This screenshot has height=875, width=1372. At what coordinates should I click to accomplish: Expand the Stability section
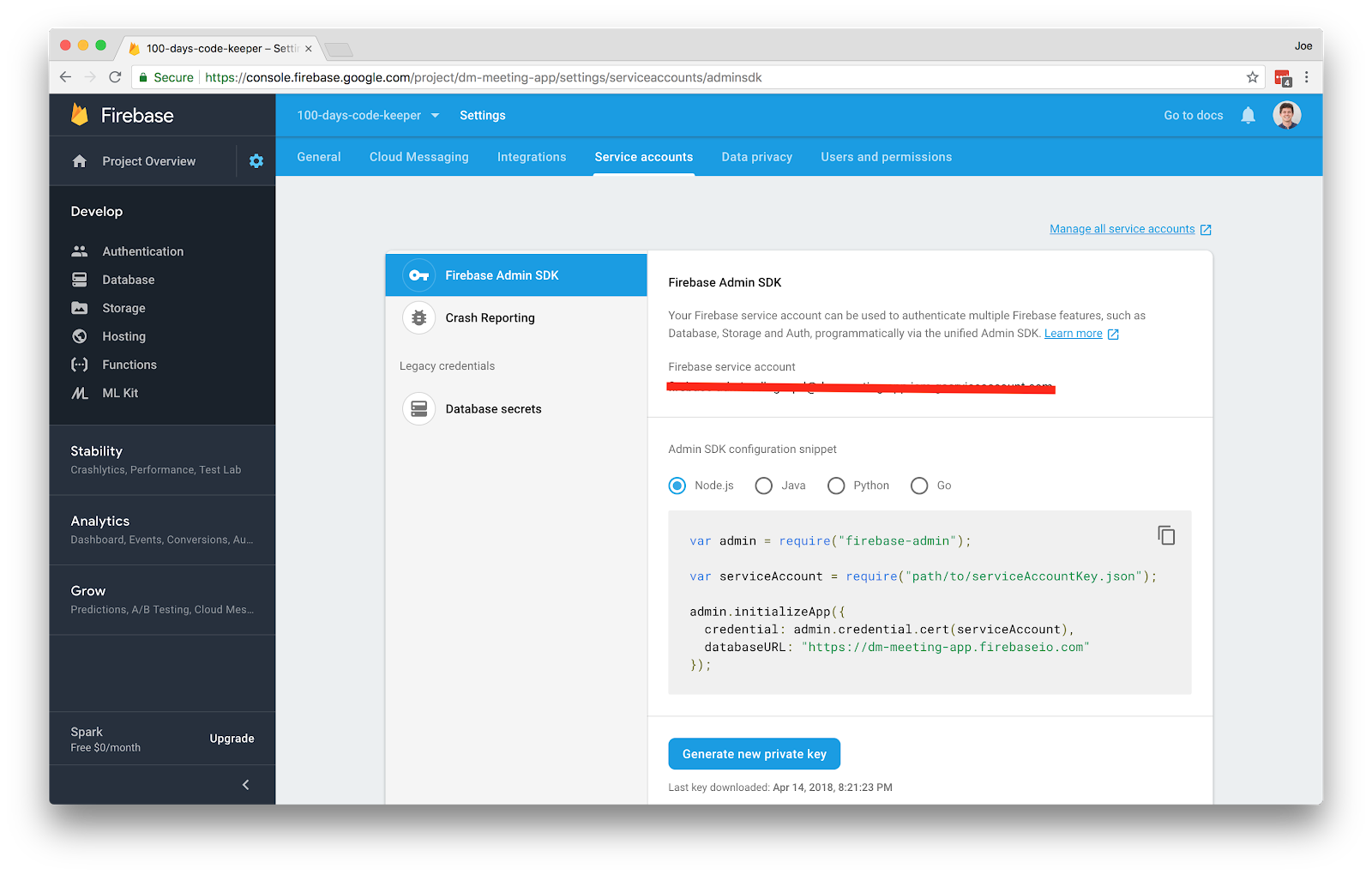[163, 460]
